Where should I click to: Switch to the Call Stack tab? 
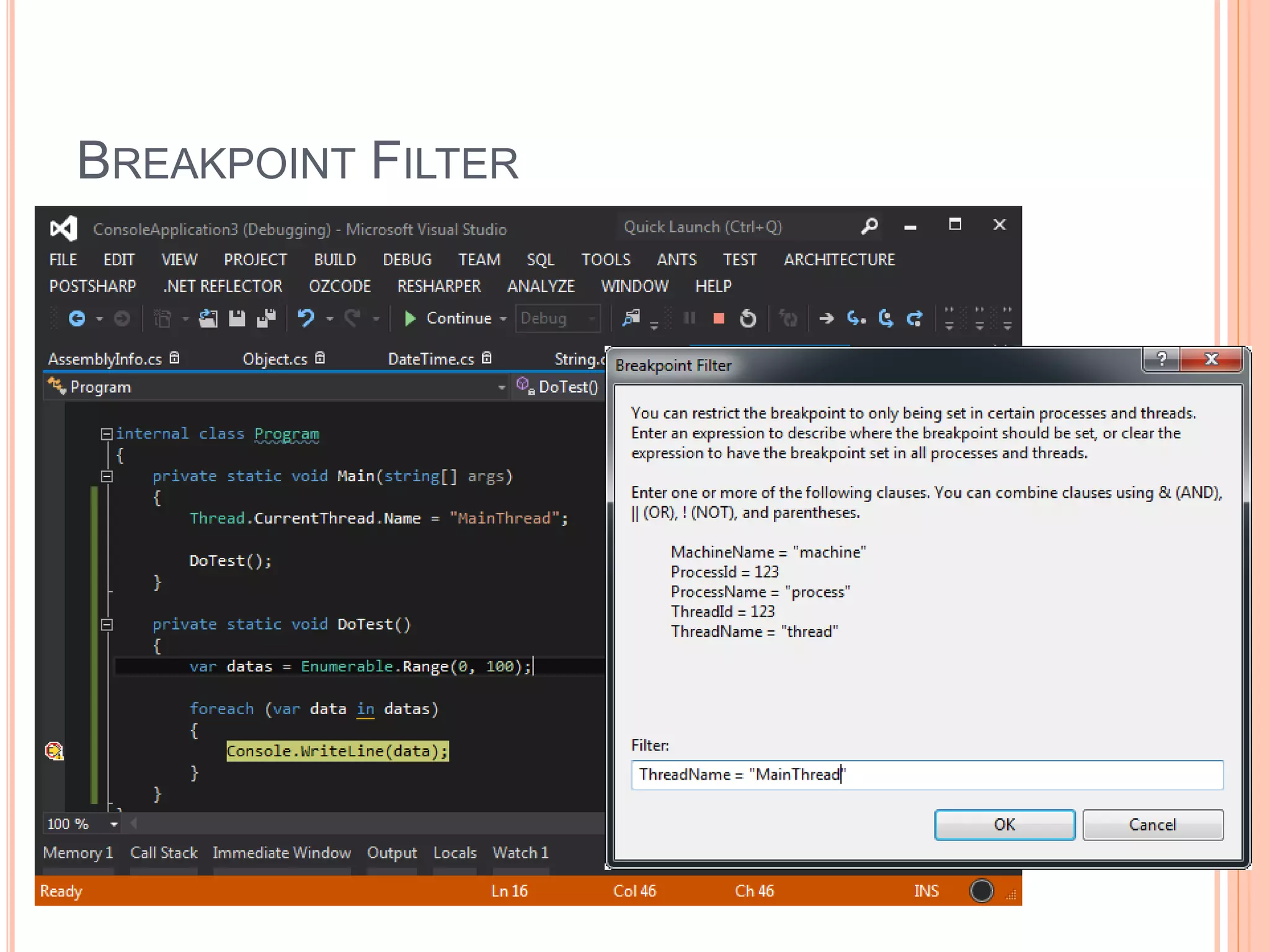tap(164, 853)
